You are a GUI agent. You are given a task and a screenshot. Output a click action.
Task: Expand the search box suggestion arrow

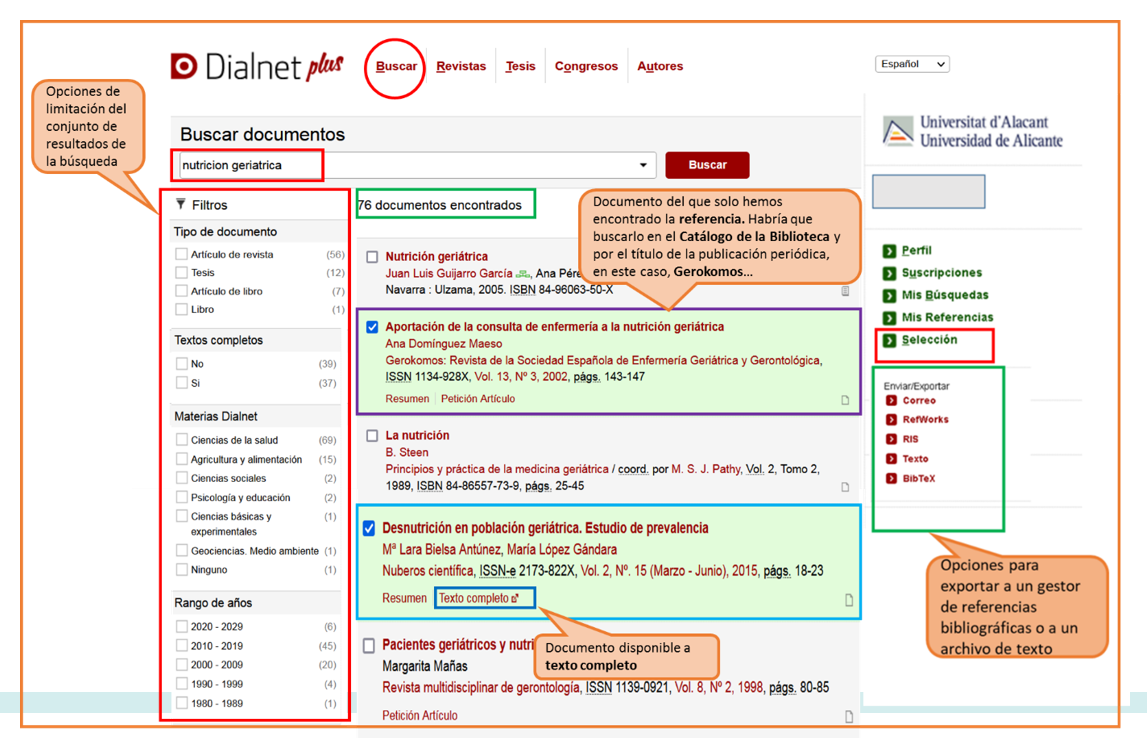point(643,166)
